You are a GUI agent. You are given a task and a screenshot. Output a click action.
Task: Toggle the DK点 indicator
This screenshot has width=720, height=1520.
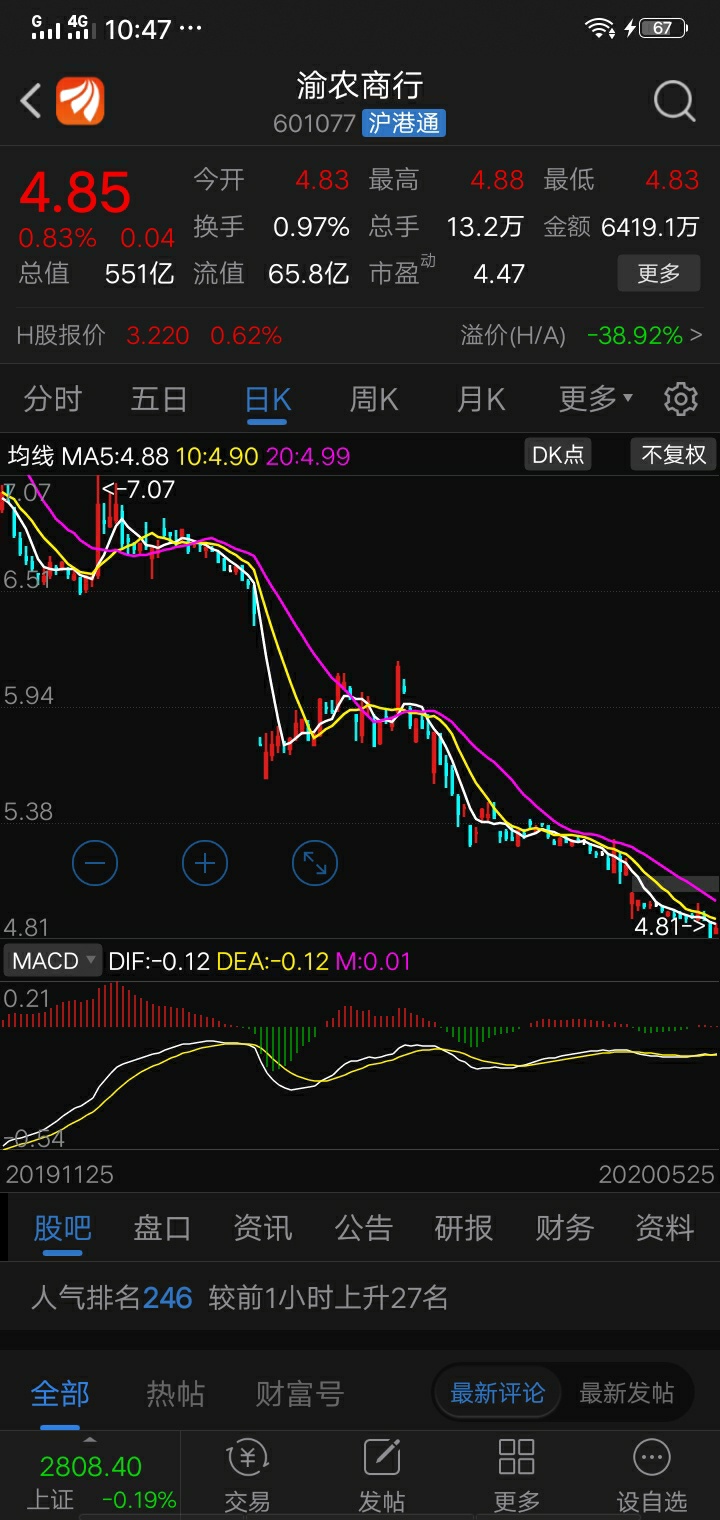[558, 455]
